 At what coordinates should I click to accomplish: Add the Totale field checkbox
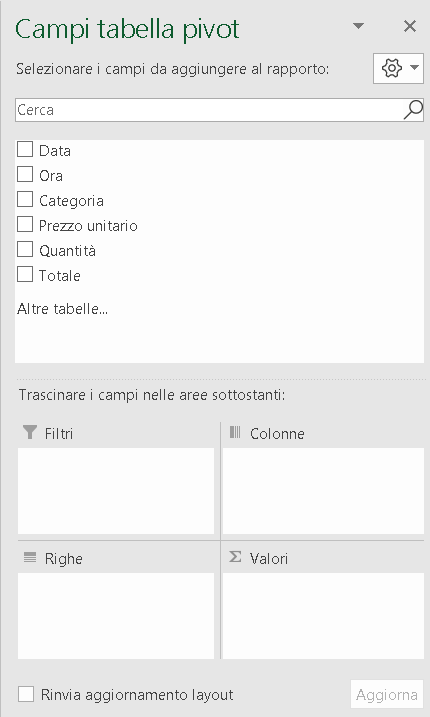pyautogui.click(x=25, y=274)
